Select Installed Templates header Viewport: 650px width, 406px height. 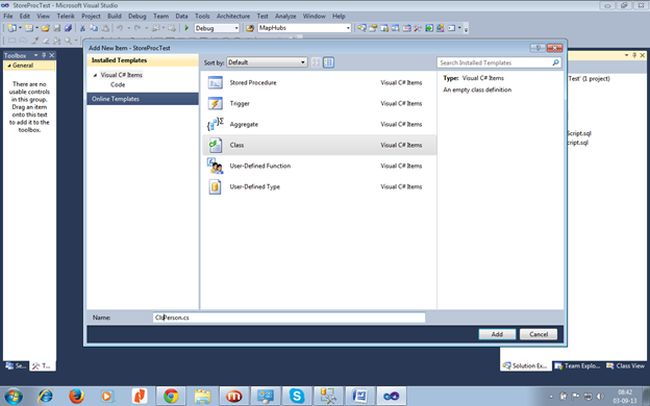(x=143, y=61)
